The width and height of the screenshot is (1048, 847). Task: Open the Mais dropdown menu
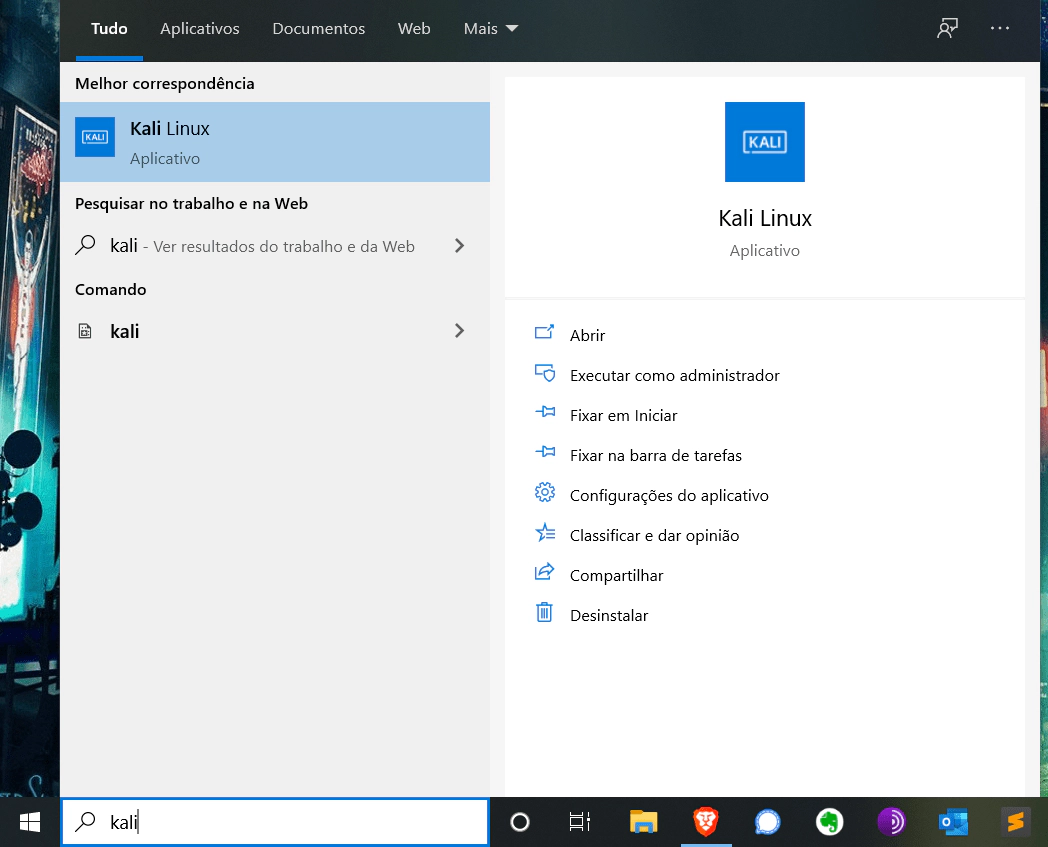(x=490, y=28)
